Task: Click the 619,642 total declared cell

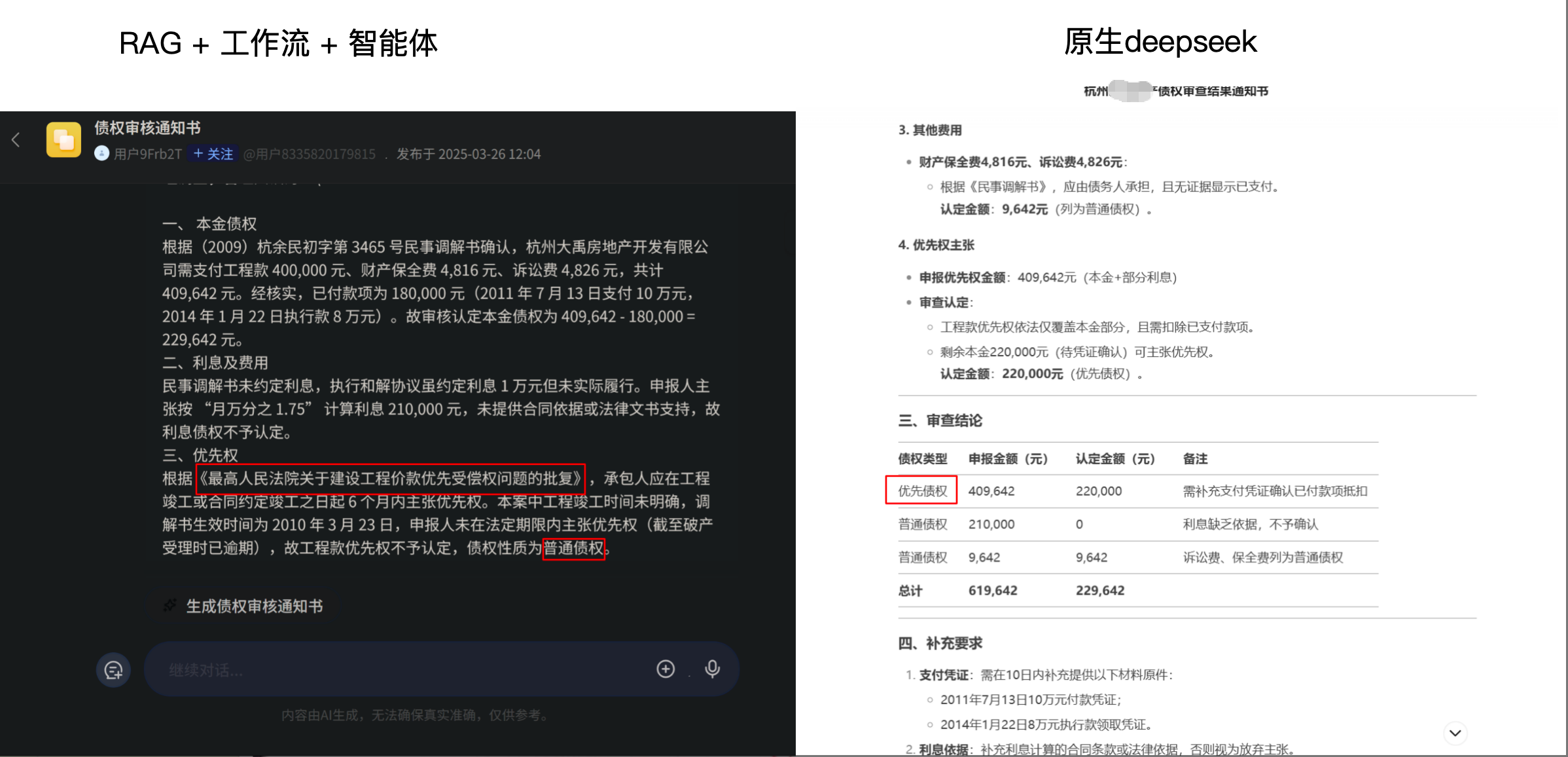Action: tap(993, 591)
